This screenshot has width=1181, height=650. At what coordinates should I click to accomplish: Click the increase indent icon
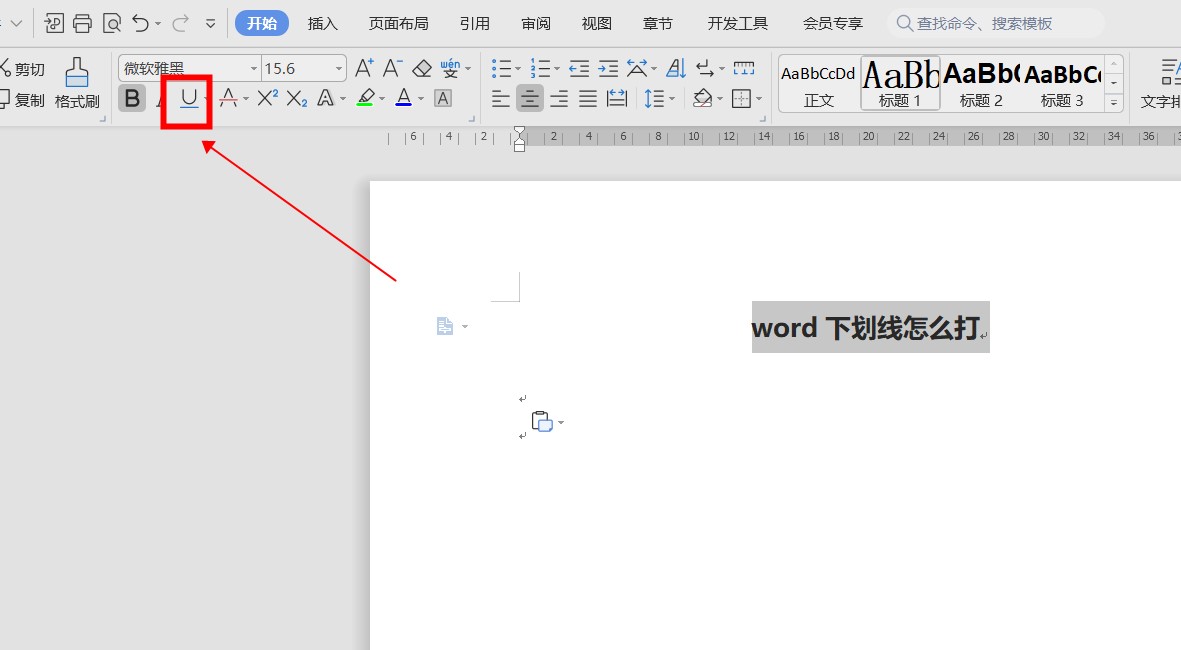608,68
